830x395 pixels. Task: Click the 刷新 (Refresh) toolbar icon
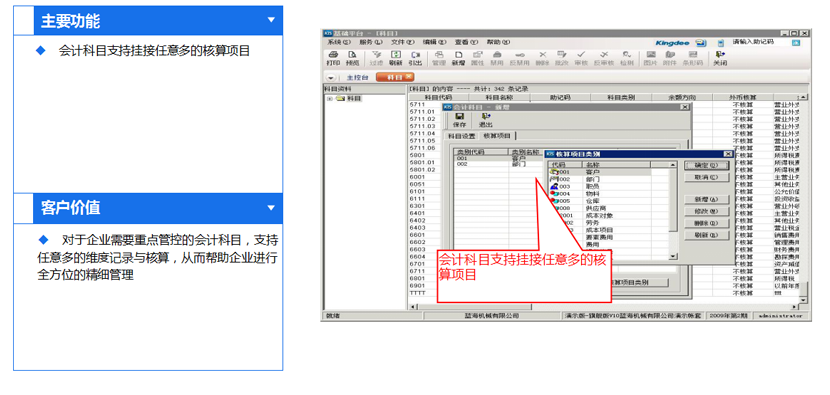[x=395, y=58]
